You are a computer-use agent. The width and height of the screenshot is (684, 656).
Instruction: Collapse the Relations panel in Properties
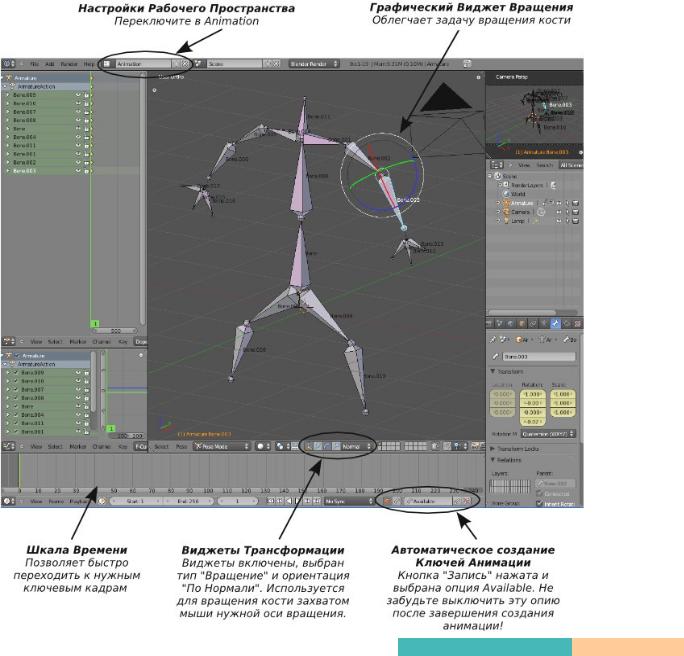492,460
